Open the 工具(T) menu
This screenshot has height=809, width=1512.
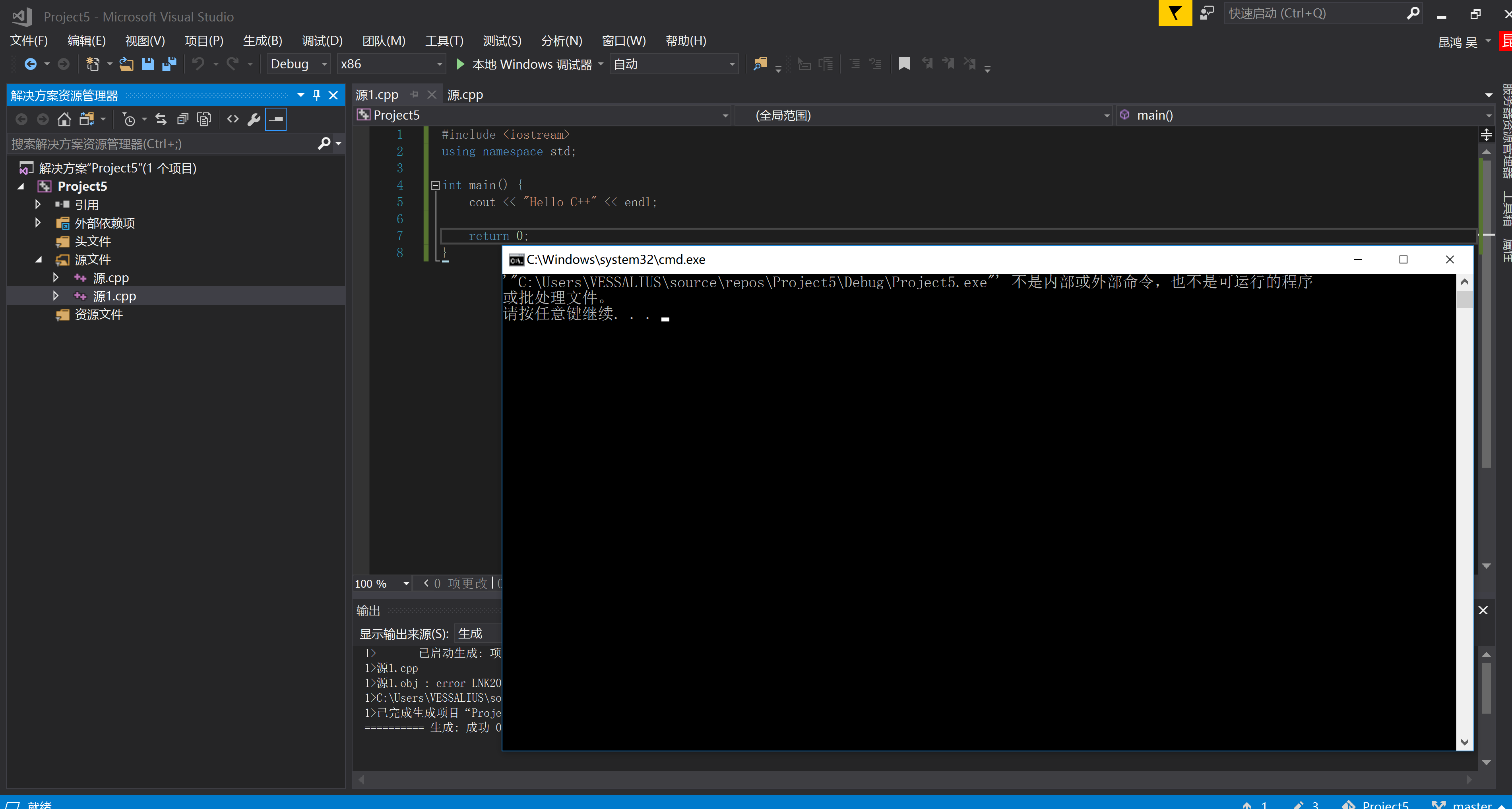click(444, 41)
